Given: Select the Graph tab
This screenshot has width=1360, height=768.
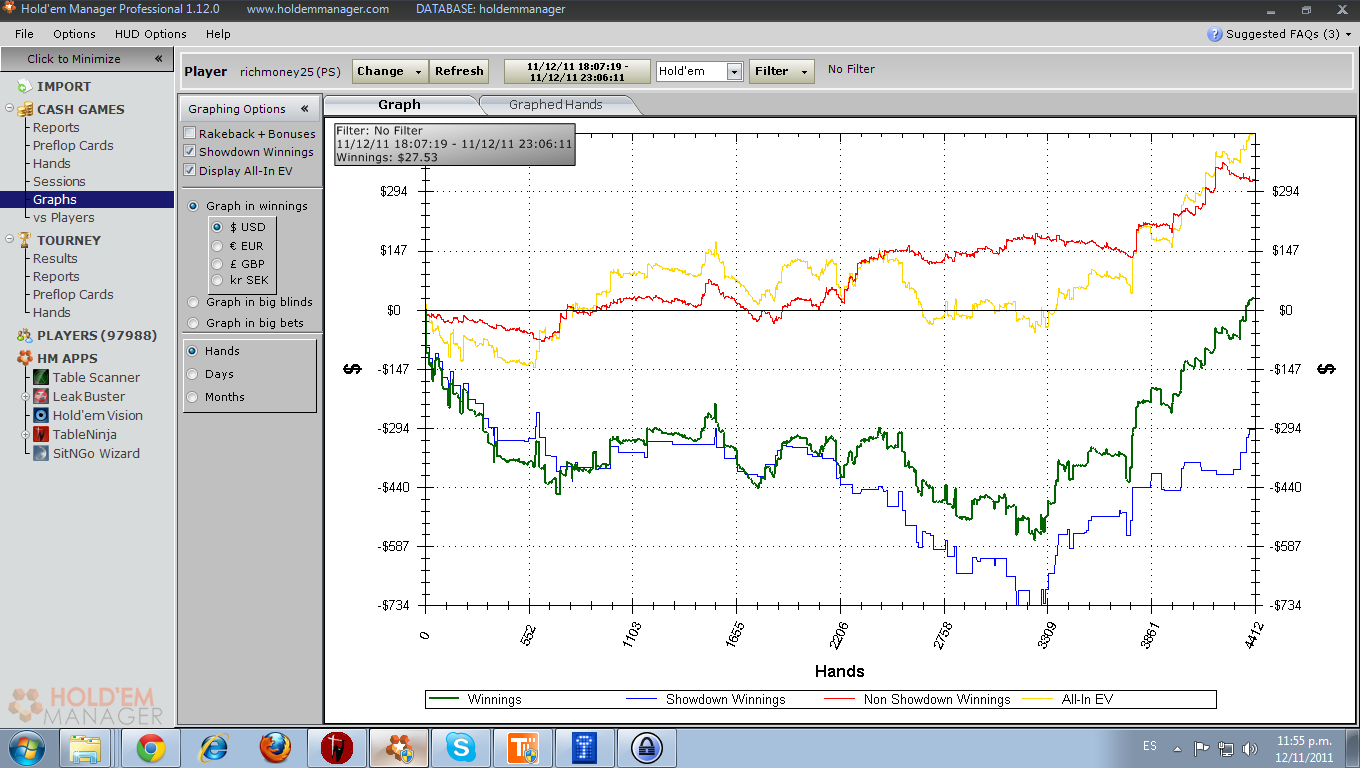Looking at the screenshot, I should pyautogui.click(x=400, y=104).
